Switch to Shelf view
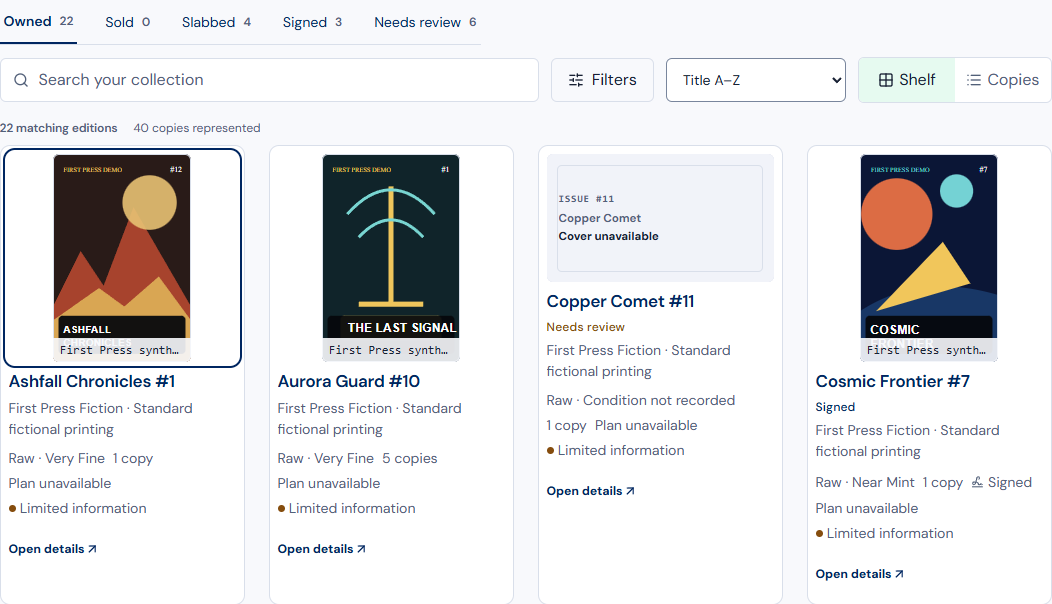1052x604 pixels. 907,80
